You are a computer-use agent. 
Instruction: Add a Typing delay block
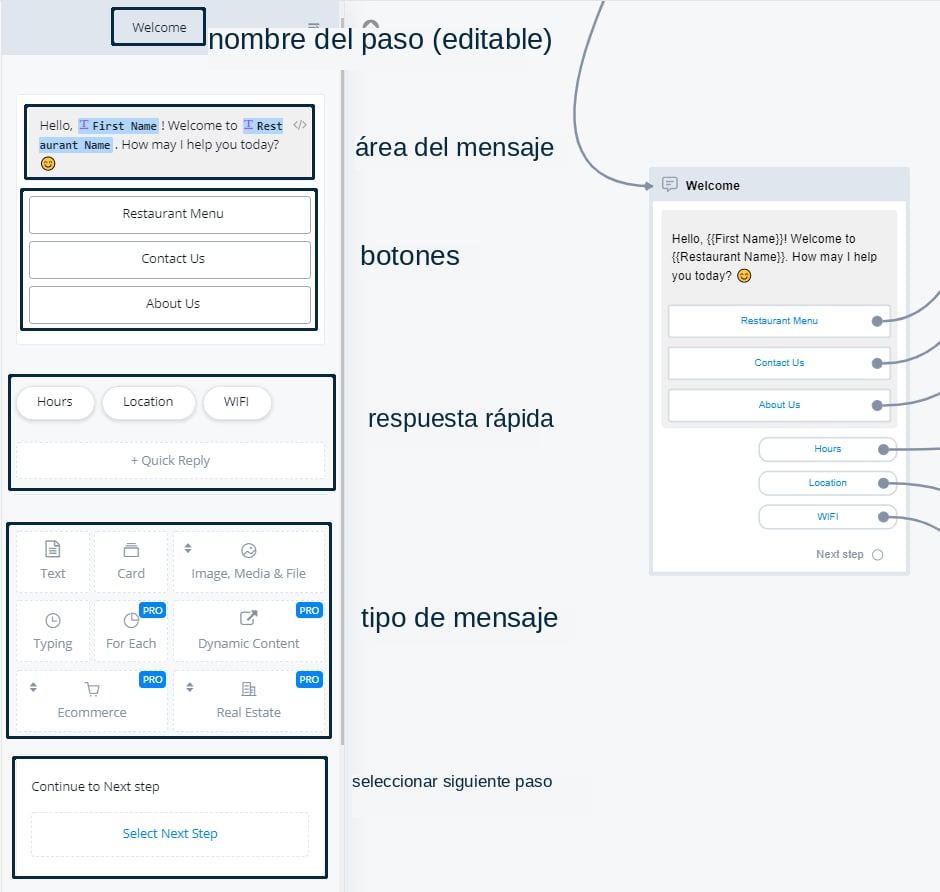click(x=53, y=631)
